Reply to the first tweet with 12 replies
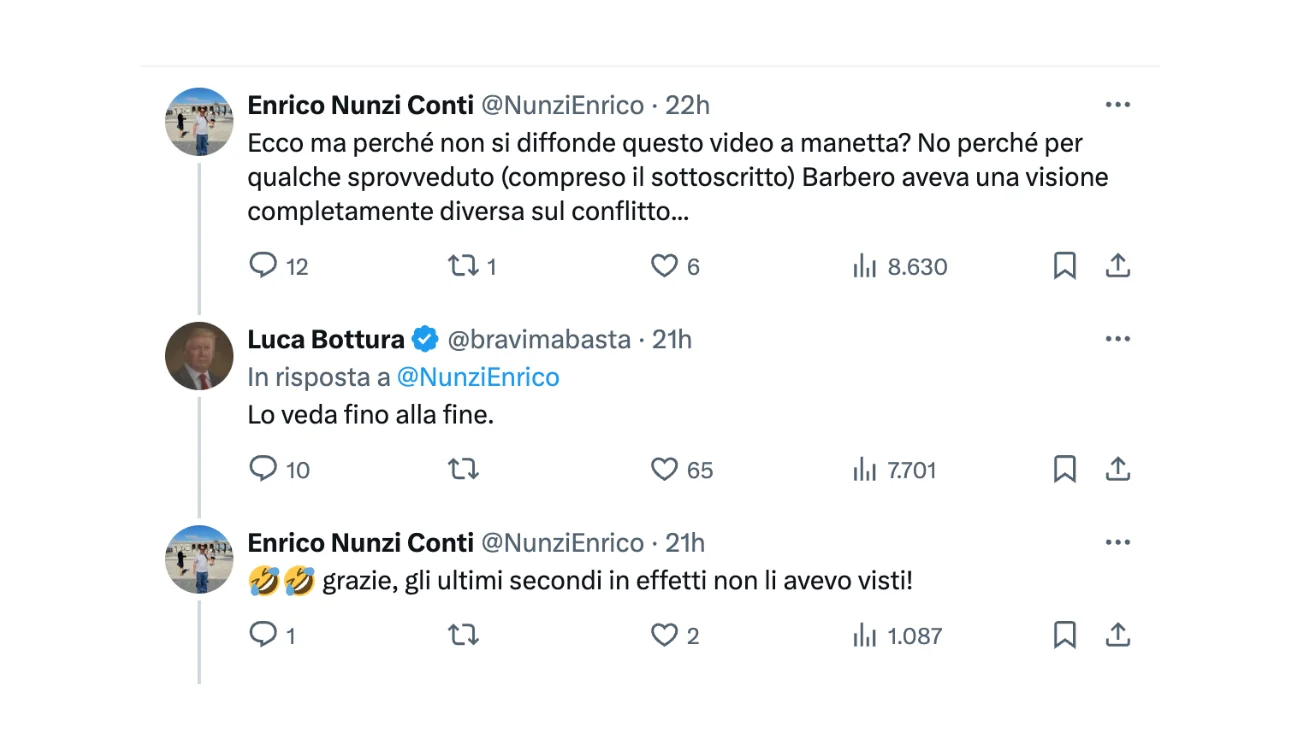 pyautogui.click(x=263, y=266)
